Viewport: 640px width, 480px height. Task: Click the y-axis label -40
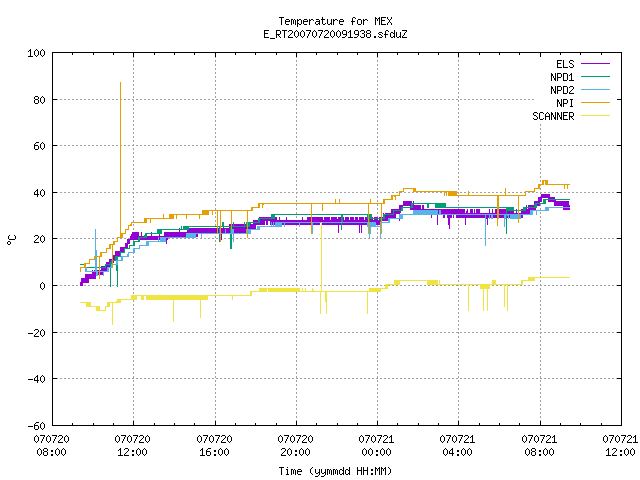coord(36,379)
